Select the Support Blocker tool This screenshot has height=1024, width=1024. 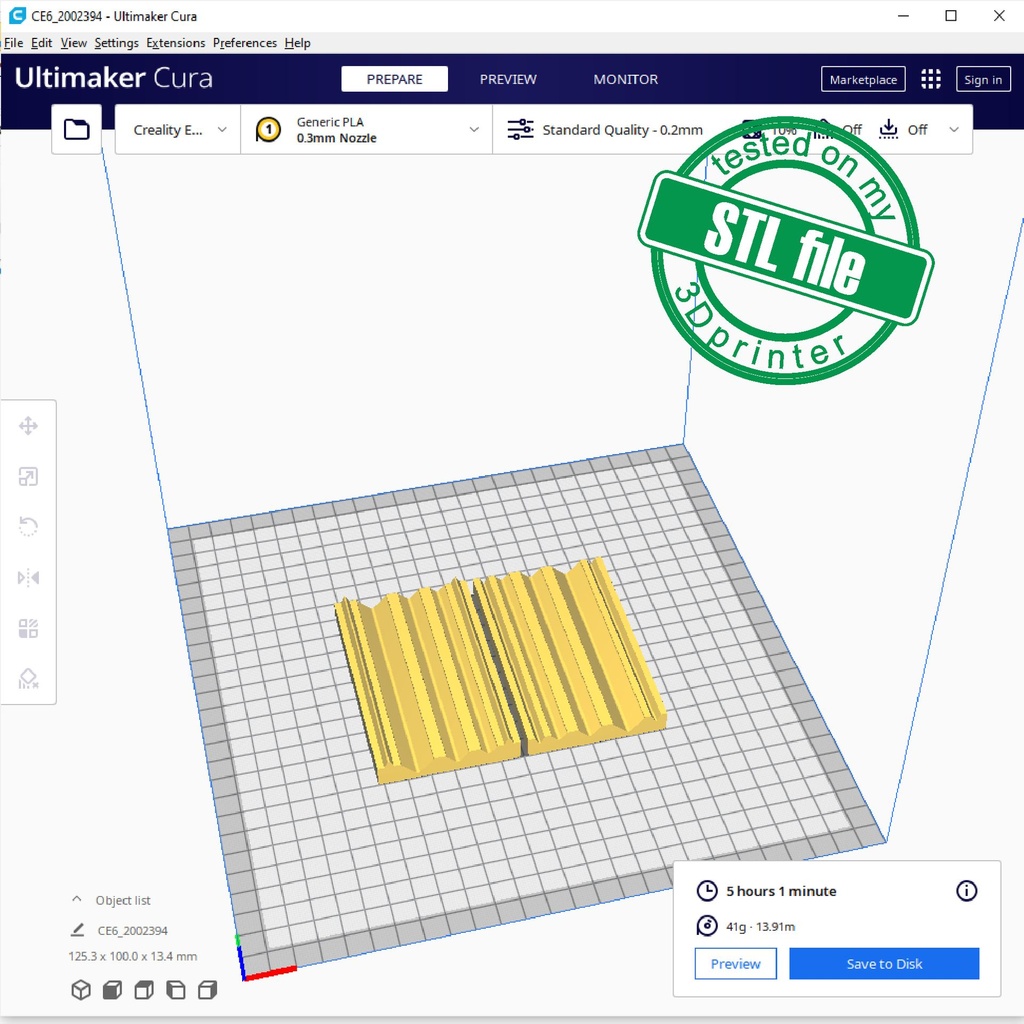point(28,680)
